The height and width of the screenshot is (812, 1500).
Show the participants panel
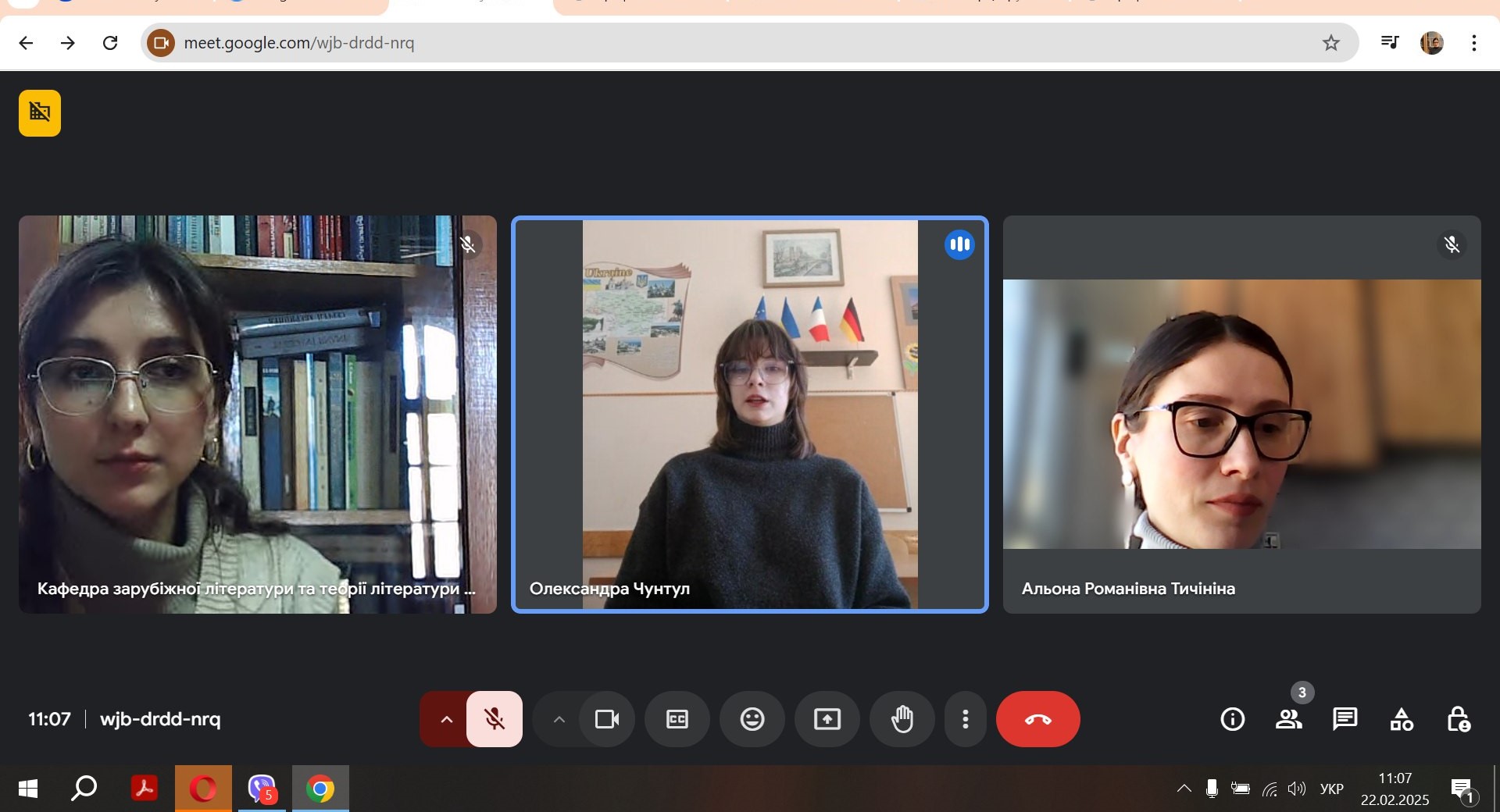pyautogui.click(x=1289, y=719)
